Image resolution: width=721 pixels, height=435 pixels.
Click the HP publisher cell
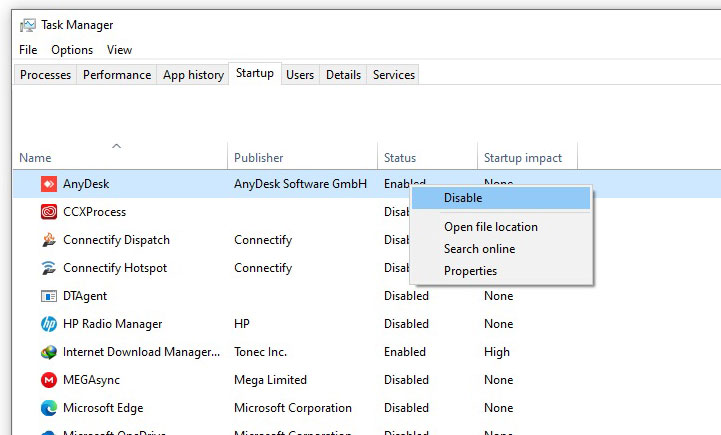[x=241, y=324]
